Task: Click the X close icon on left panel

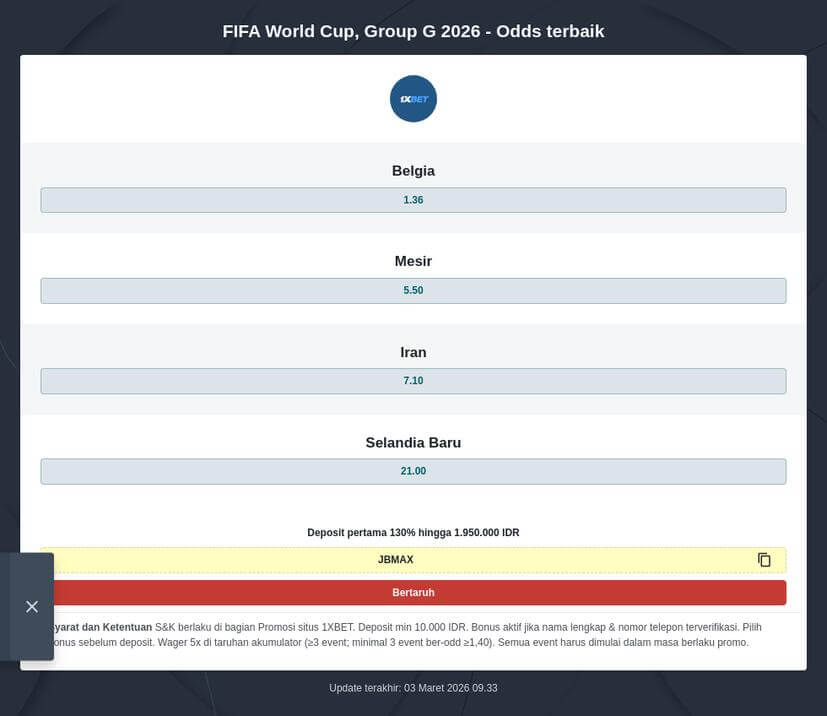Action: pyautogui.click(x=31, y=606)
